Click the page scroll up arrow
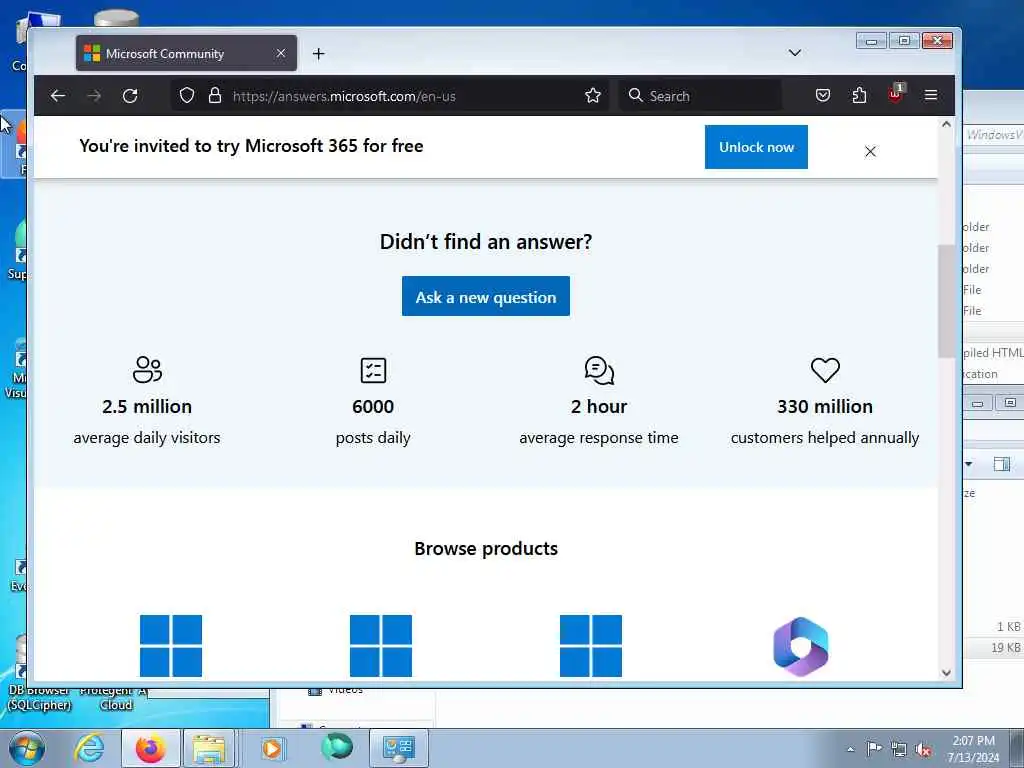This screenshot has height=768, width=1024. click(x=946, y=124)
